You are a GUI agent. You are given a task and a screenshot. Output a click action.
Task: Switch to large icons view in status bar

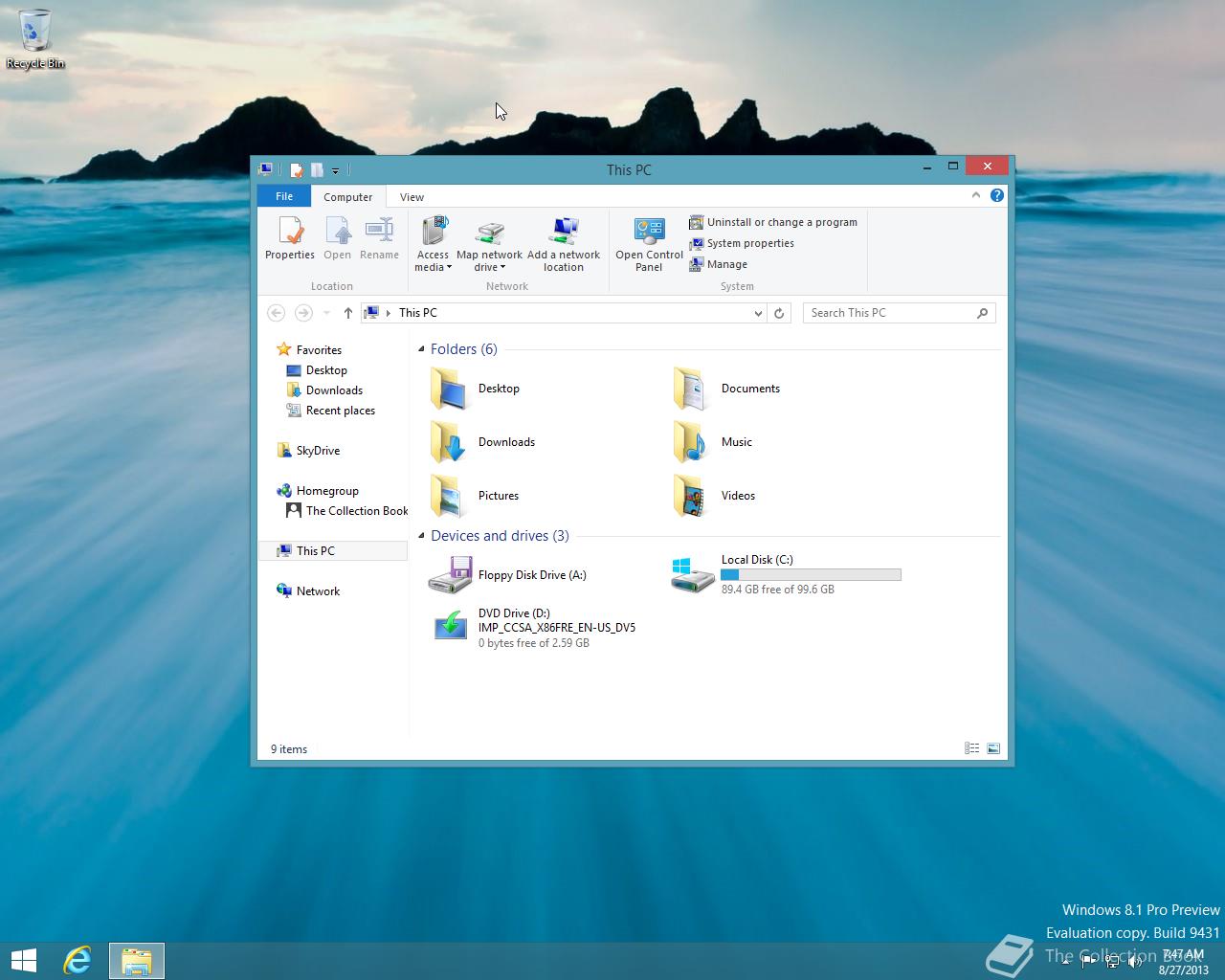click(993, 748)
